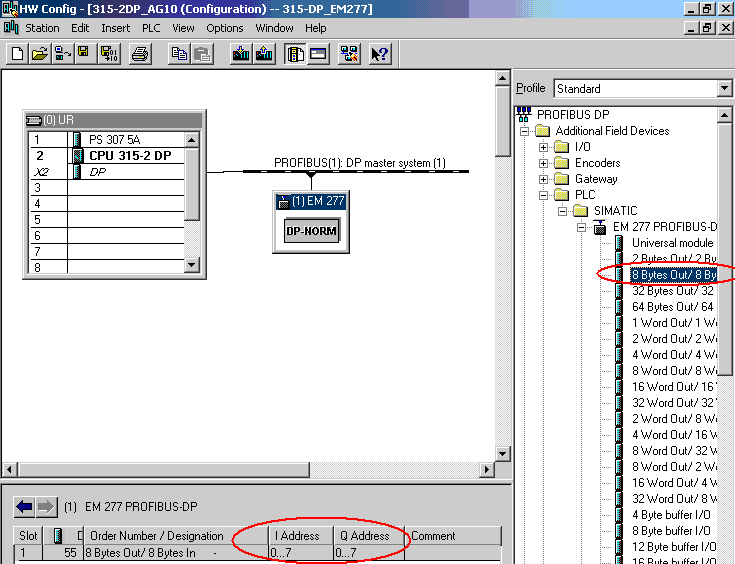Toggle the hardware Catalog view icon

(296, 54)
